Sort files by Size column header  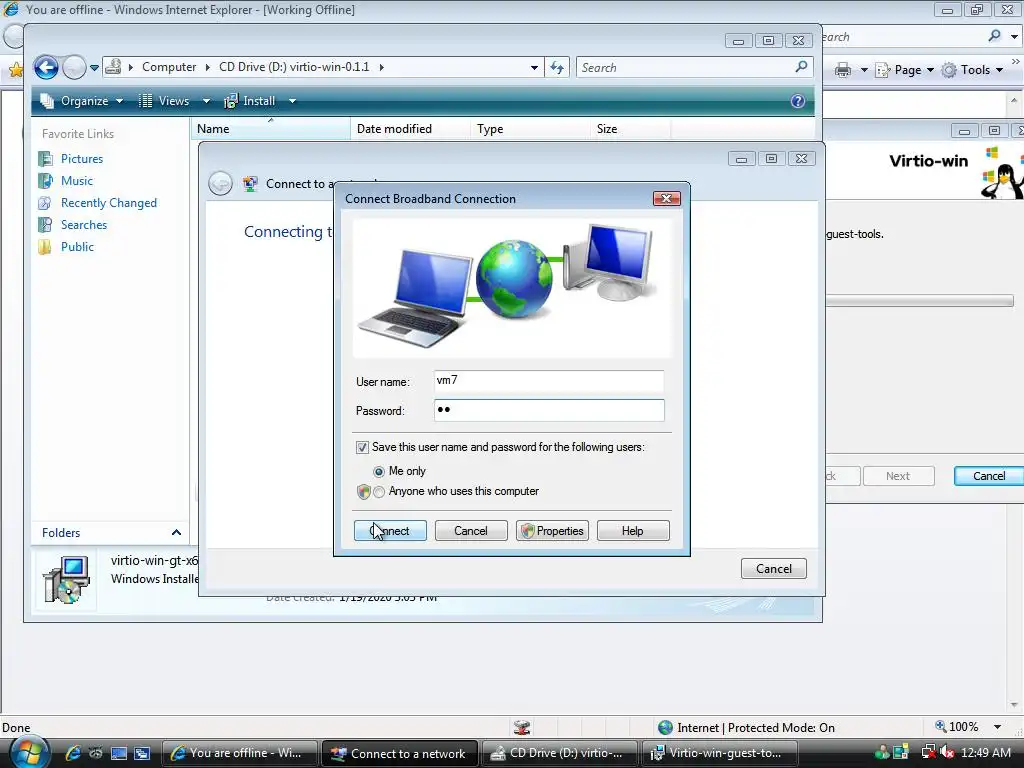coord(630,129)
